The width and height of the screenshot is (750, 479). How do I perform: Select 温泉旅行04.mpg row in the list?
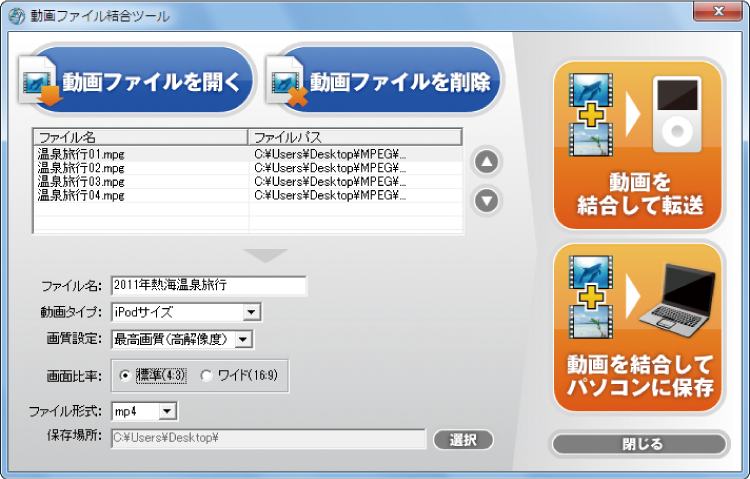coord(82,196)
